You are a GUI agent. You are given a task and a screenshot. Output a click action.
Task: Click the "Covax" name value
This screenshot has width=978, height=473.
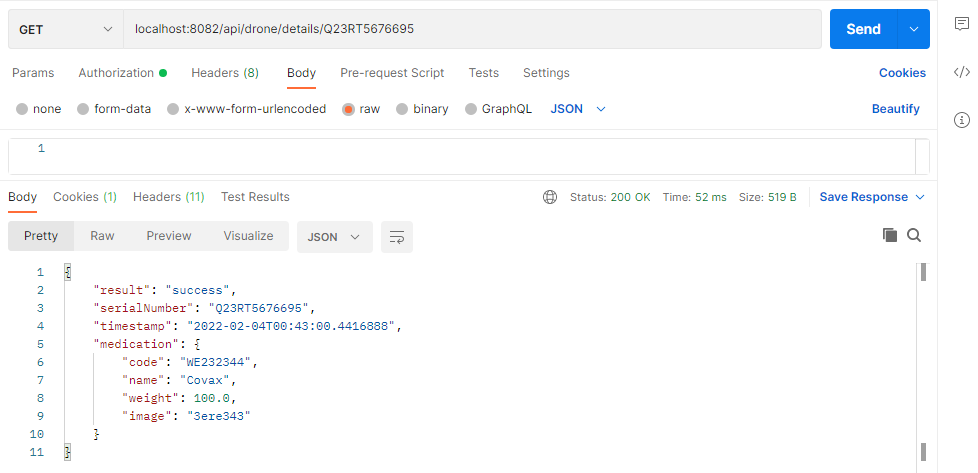[x=205, y=380]
